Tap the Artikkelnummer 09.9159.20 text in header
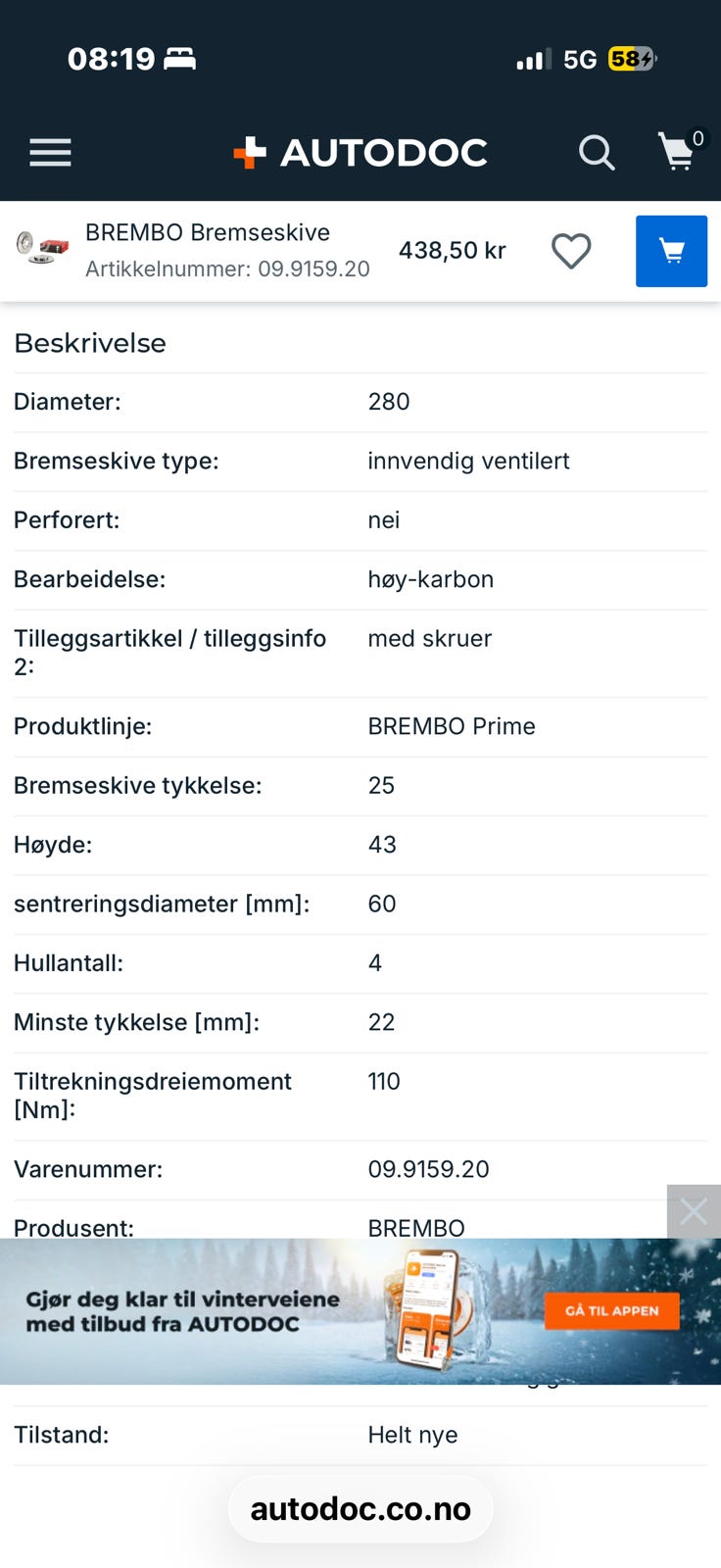The image size is (721, 1568). (227, 269)
